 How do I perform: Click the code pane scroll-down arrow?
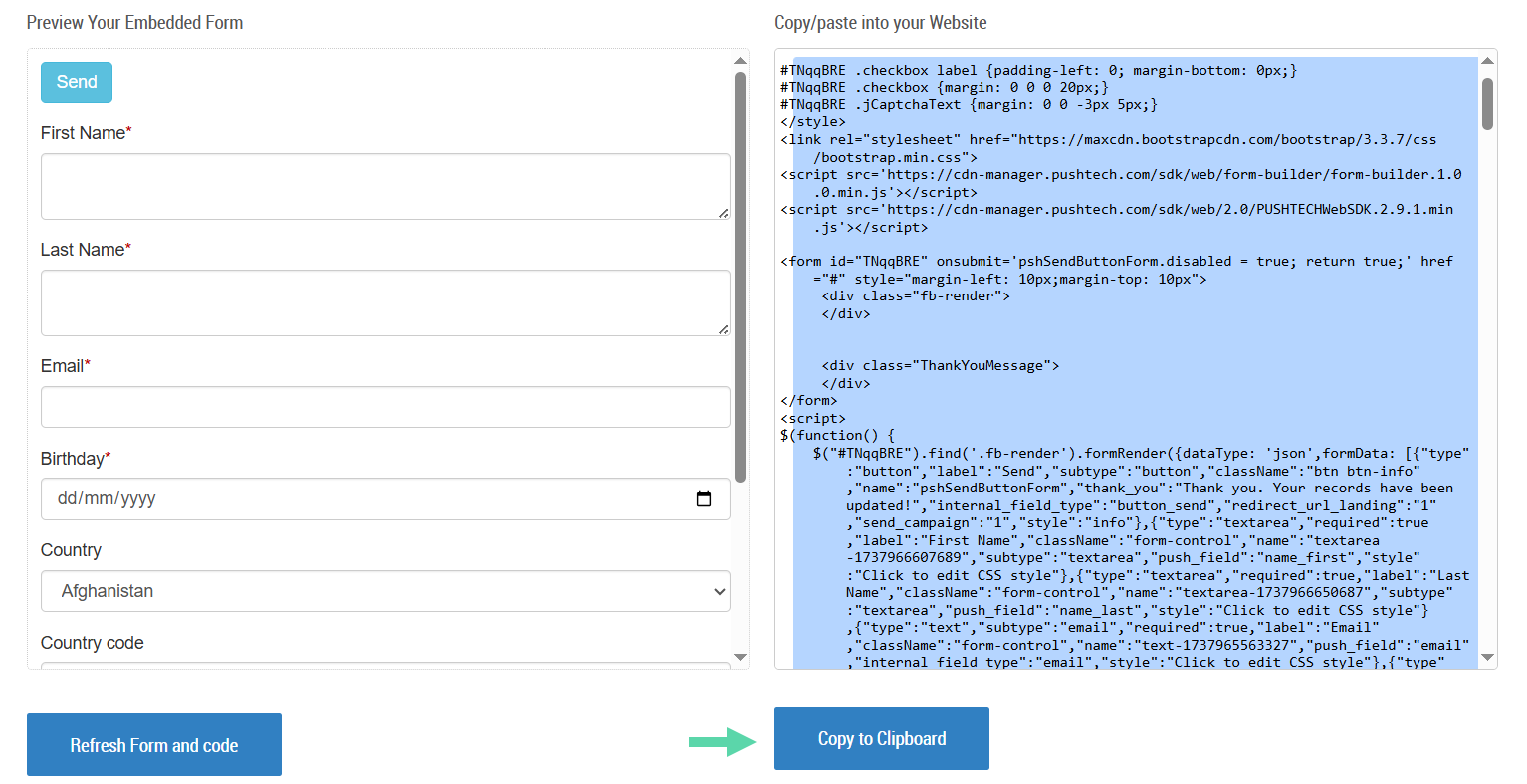[1488, 657]
